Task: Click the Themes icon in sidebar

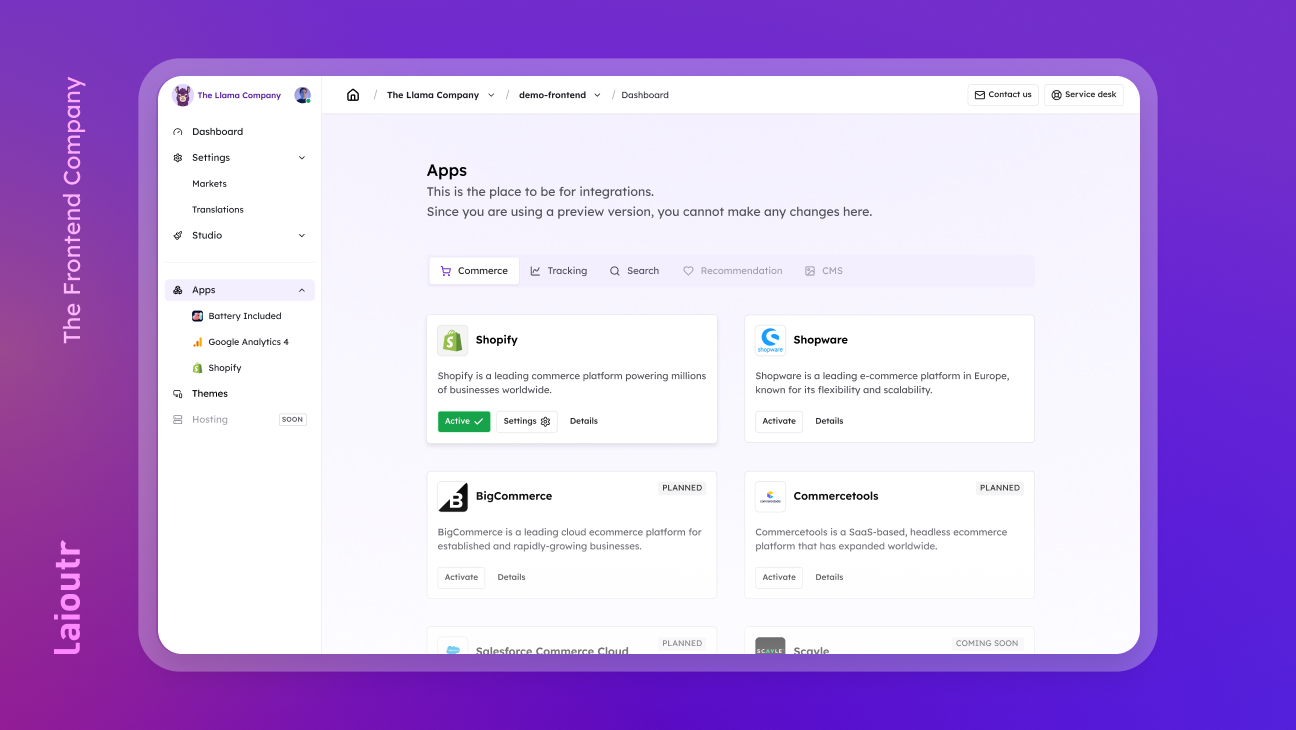Action: (x=178, y=394)
